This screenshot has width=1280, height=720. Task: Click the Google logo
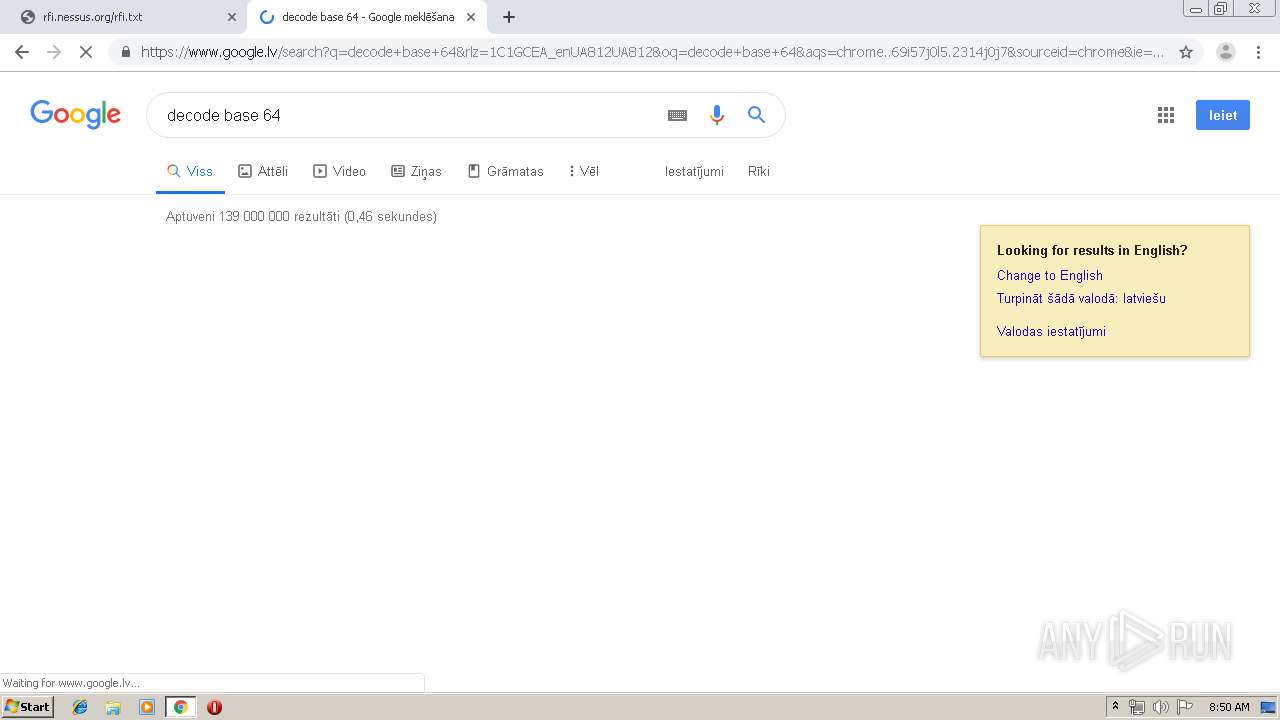[x=75, y=114]
